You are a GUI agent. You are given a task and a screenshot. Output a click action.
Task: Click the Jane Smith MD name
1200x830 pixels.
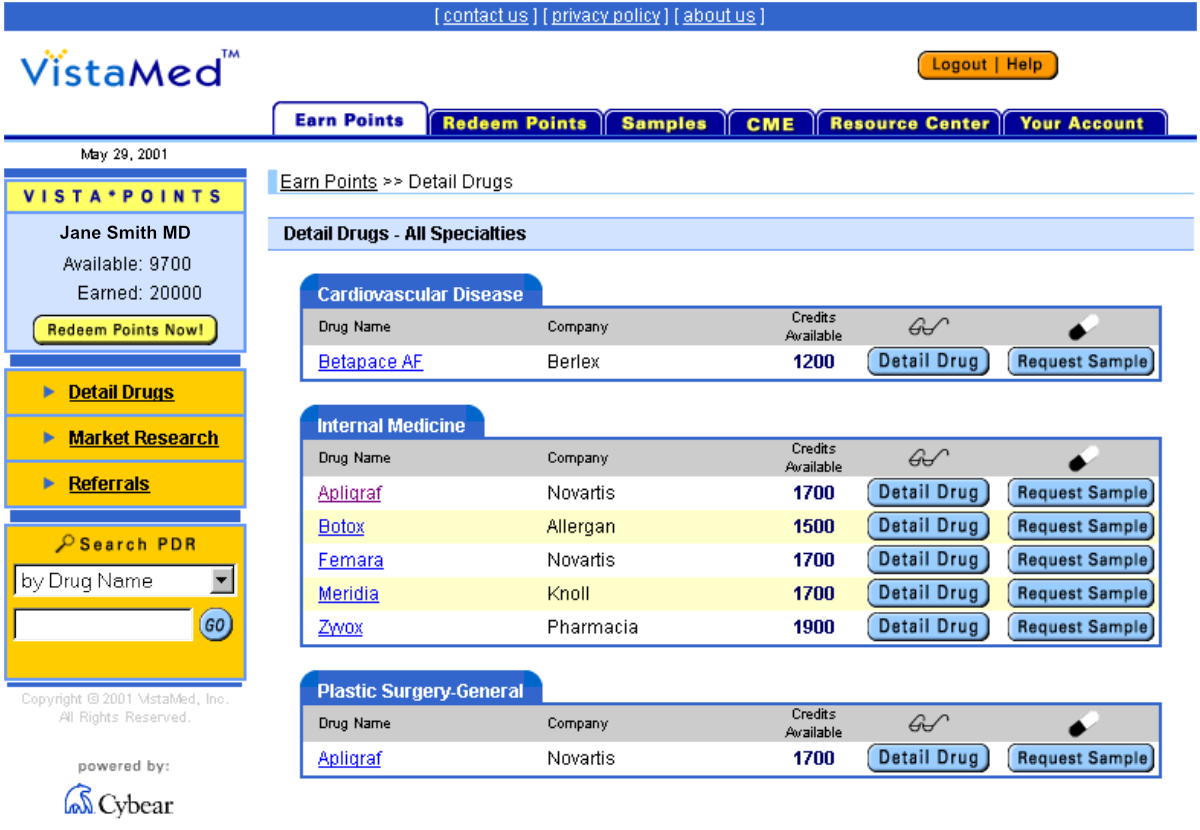pyautogui.click(x=125, y=233)
